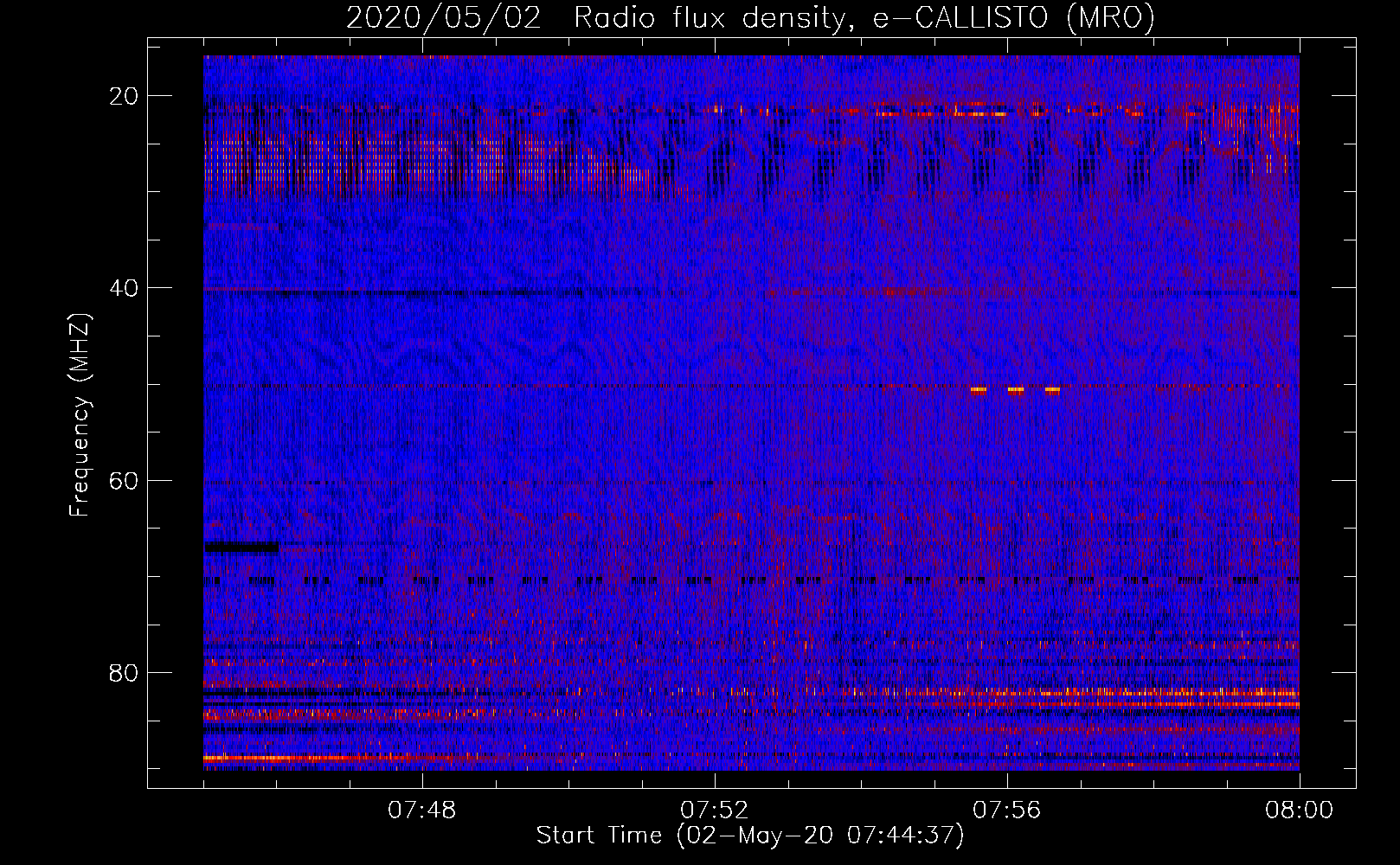This screenshot has height=865, width=1400.
Task: Click the time tick label "08:00"
Action: [x=1300, y=811]
